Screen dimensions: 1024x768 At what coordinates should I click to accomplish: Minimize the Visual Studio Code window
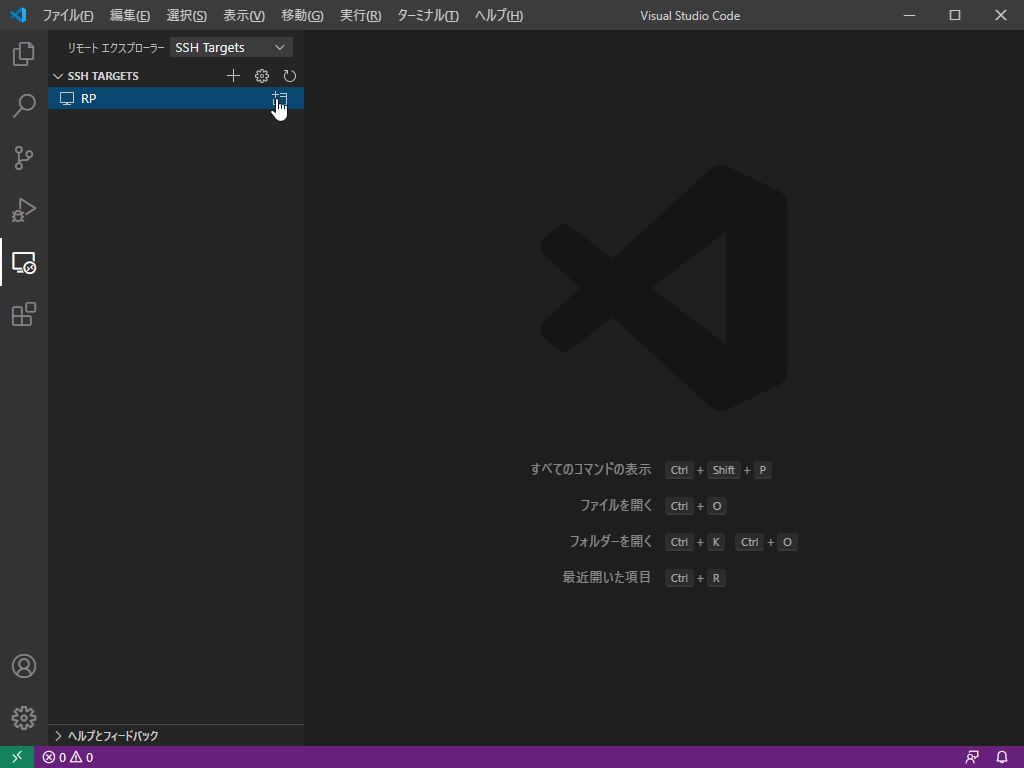point(909,15)
